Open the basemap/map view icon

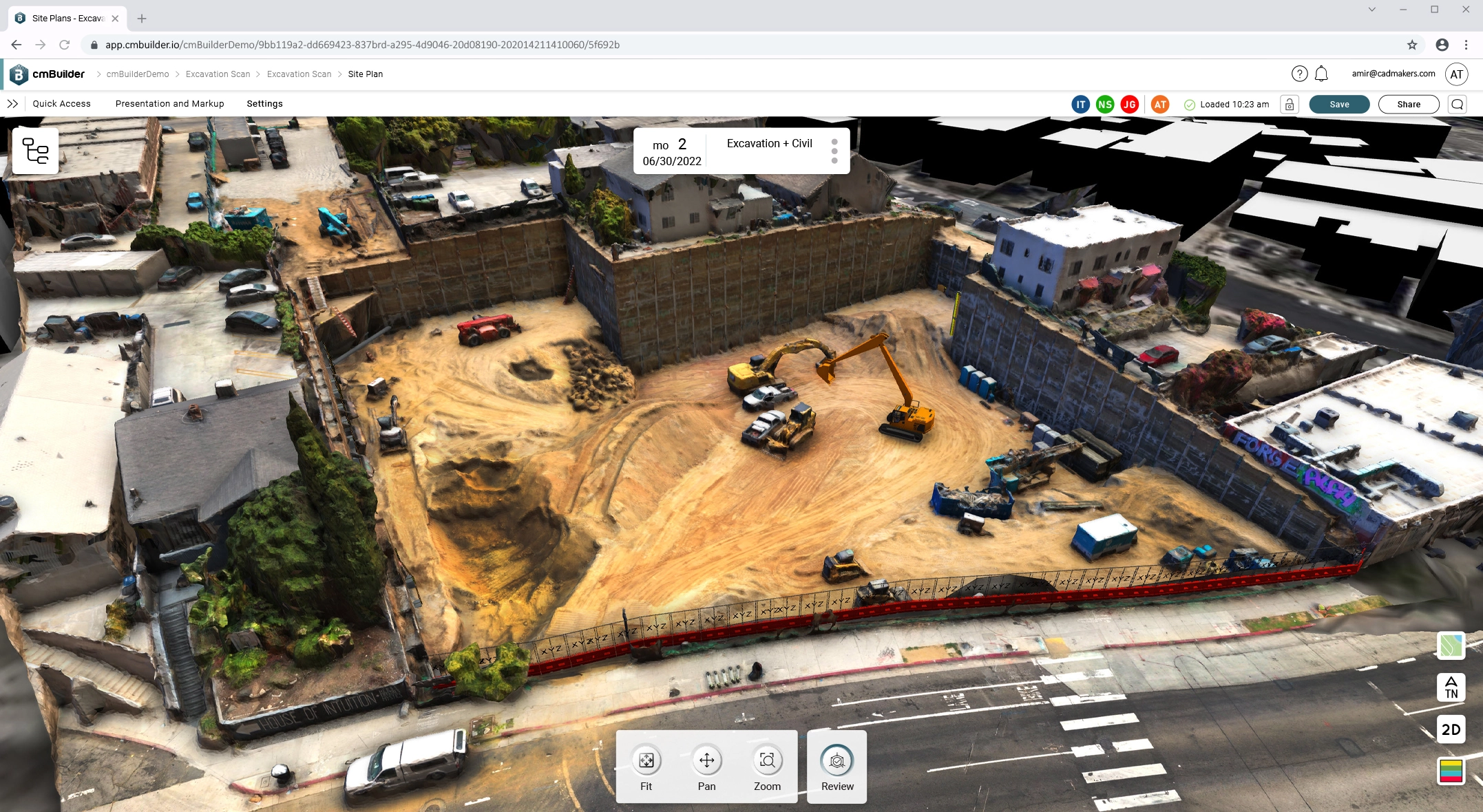1451,645
